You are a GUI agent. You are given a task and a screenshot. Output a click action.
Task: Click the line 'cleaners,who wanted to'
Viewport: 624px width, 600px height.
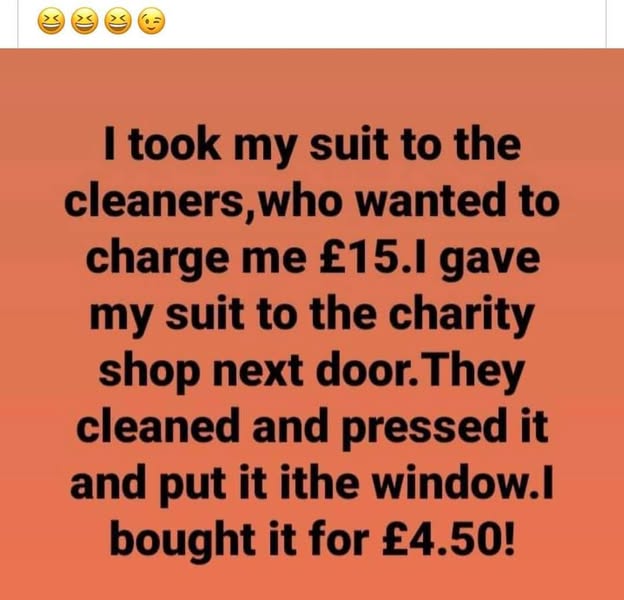coord(312,202)
